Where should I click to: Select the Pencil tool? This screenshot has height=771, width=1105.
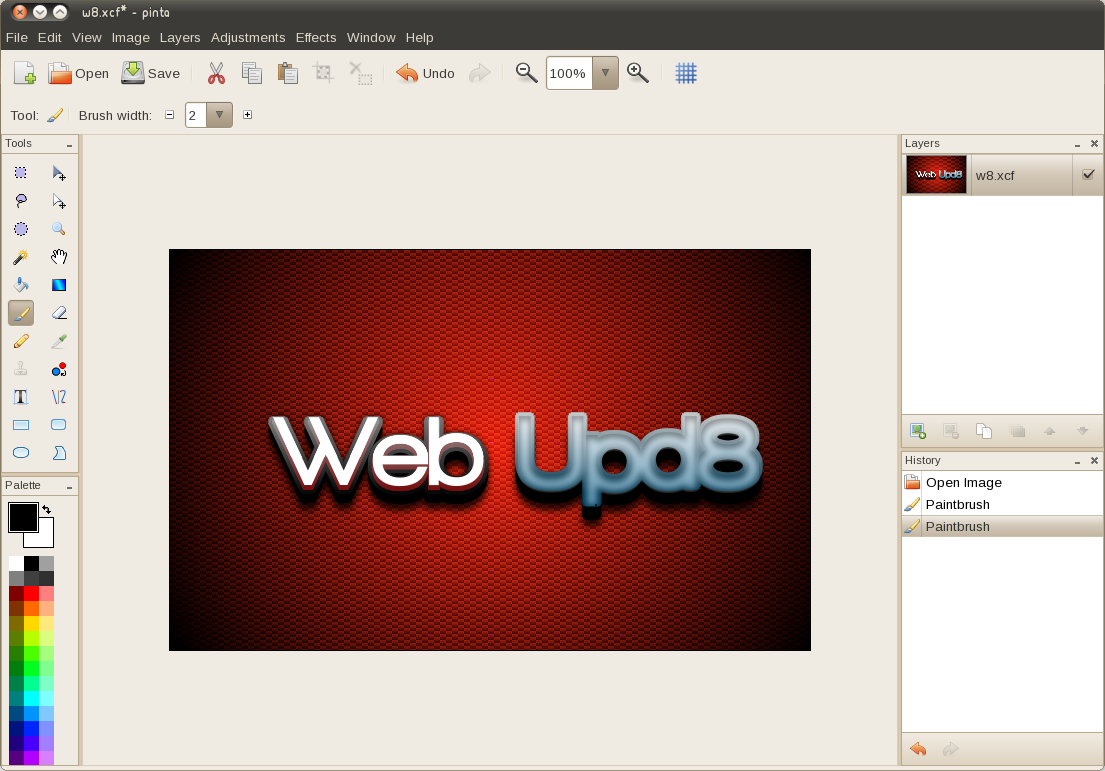point(21,341)
